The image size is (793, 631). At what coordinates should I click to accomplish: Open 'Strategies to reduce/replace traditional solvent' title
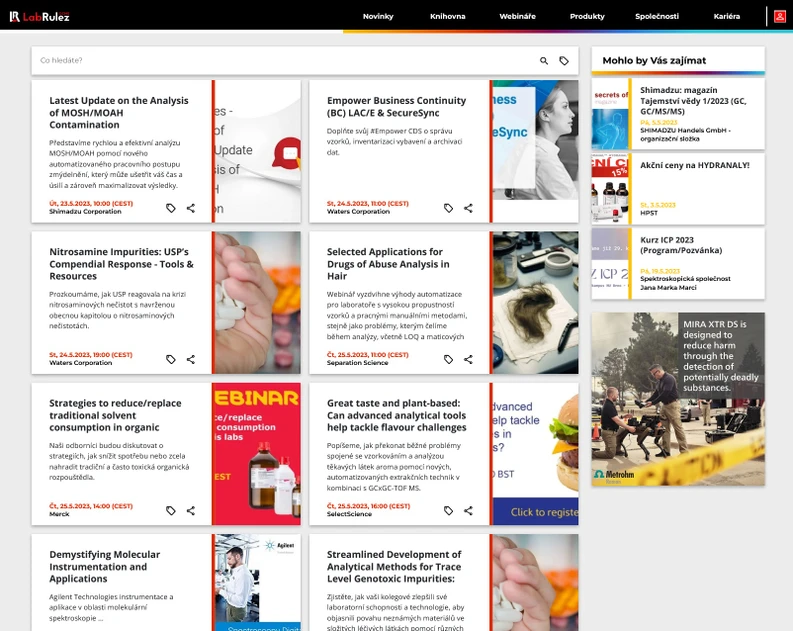point(115,415)
